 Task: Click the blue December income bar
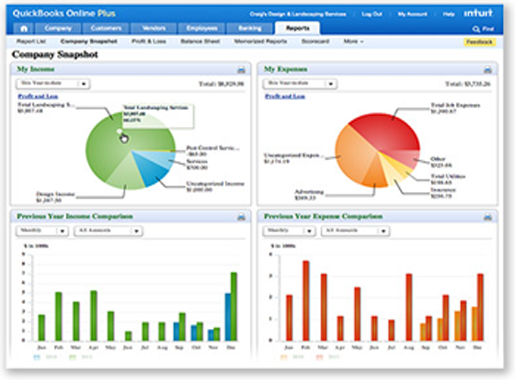pos(228,317)
